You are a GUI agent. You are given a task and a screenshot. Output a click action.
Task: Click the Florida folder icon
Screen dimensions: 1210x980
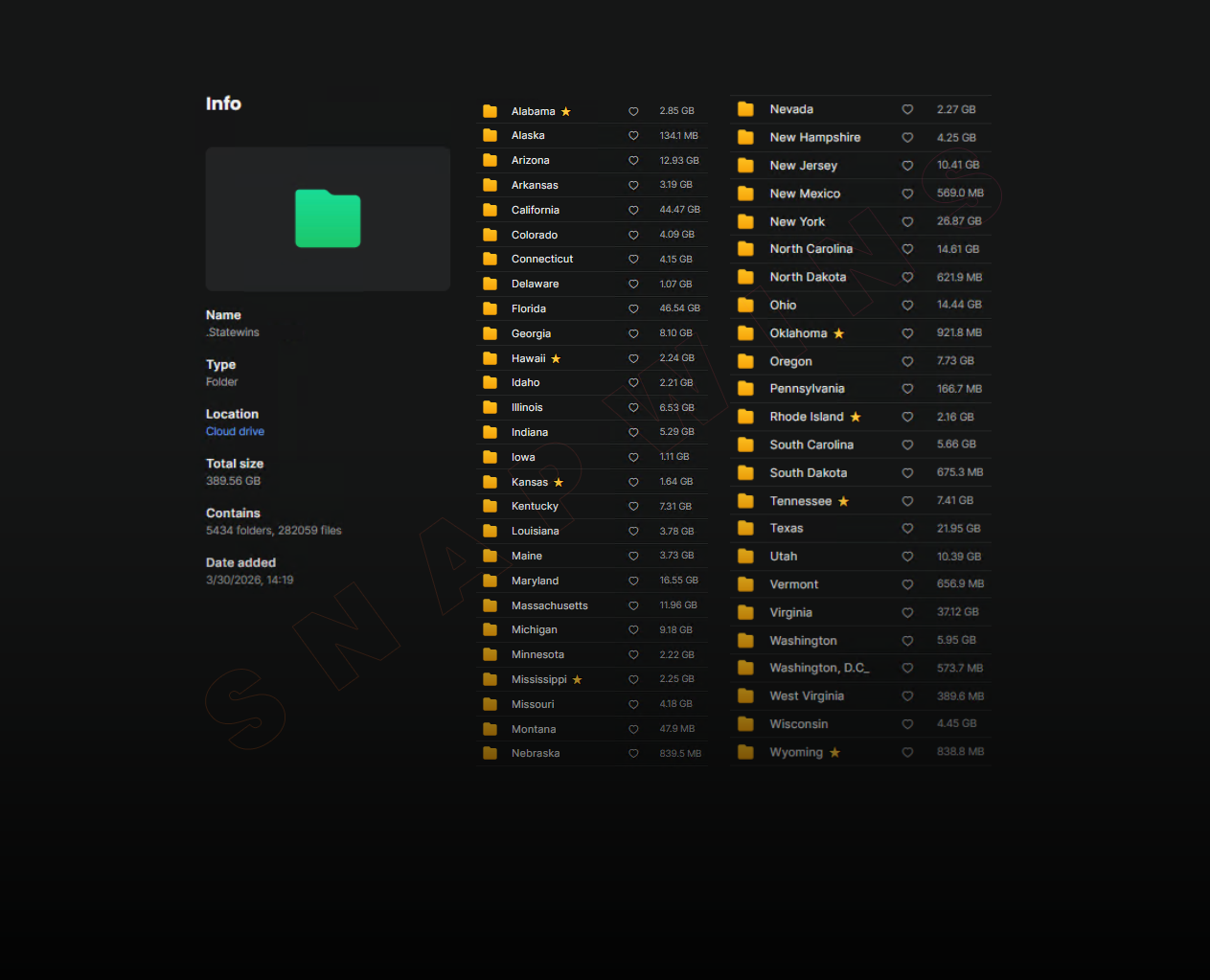point(490,308)
